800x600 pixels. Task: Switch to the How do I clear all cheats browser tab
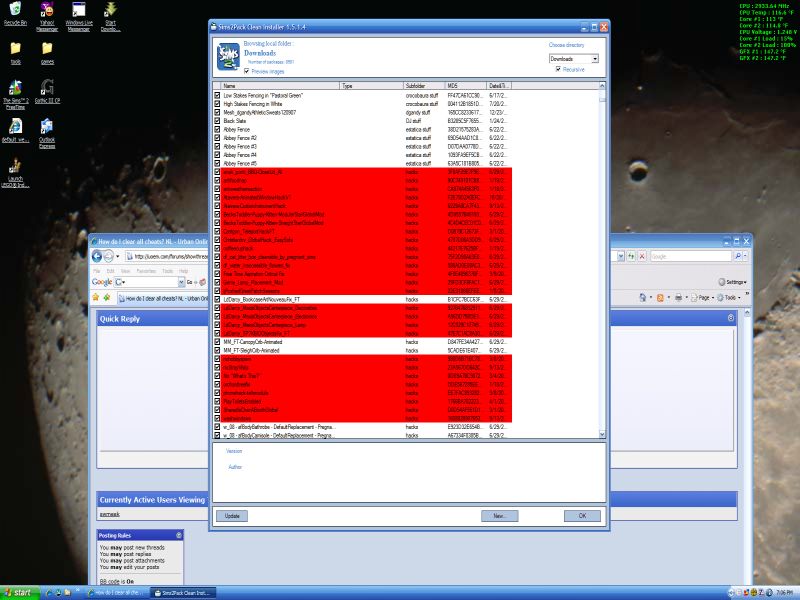tap(162, 298)
